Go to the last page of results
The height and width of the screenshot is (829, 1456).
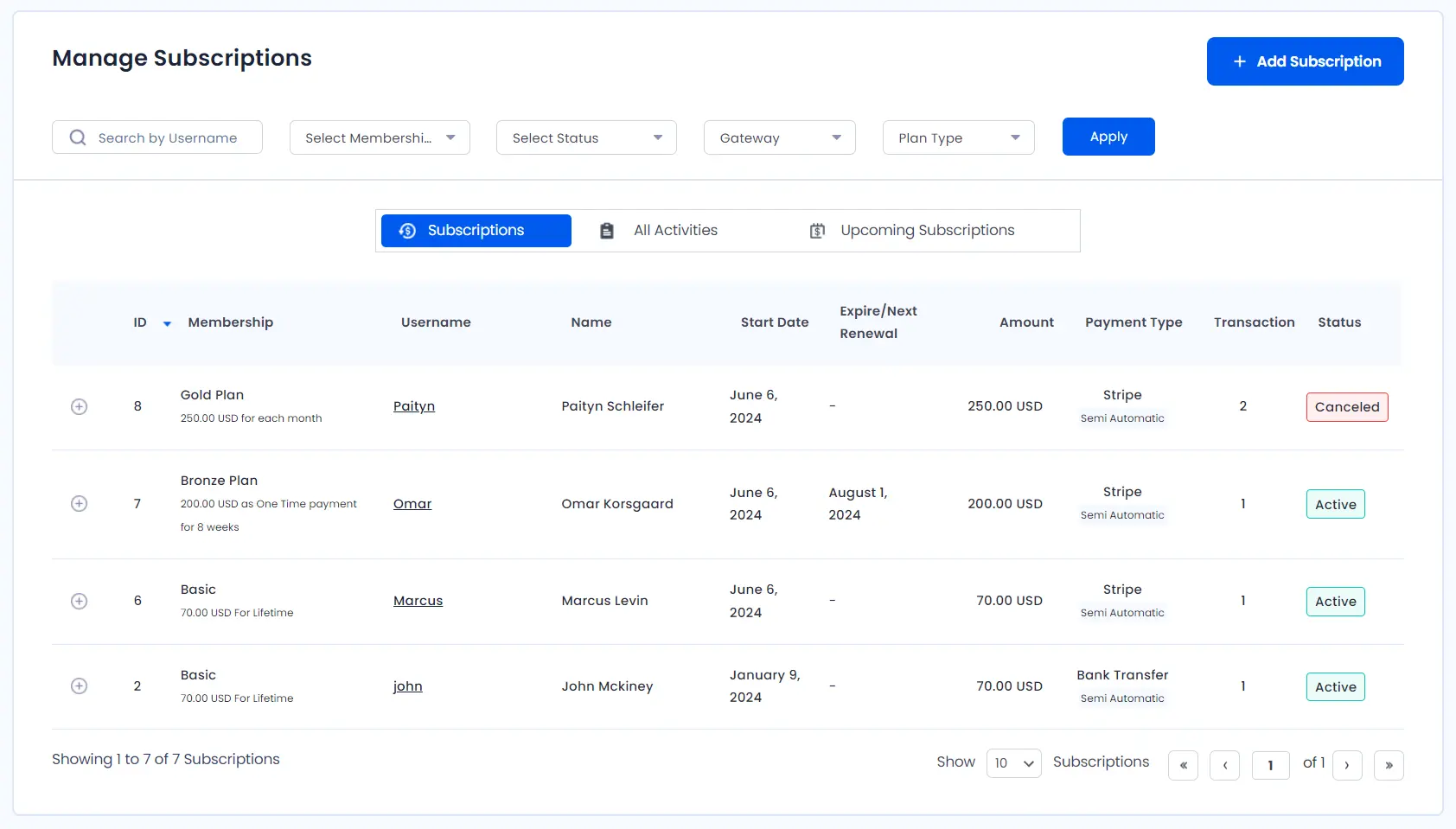pos(1389,765)
